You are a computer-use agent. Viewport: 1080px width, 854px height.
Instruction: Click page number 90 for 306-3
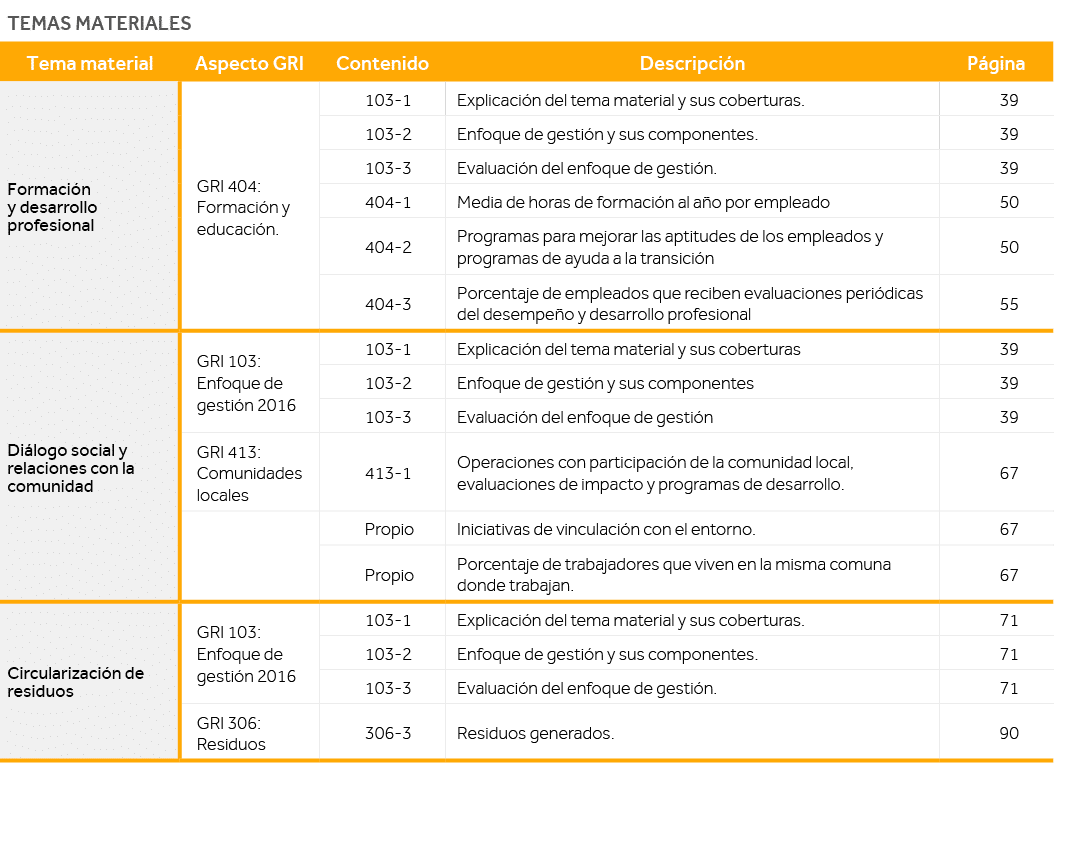1010,730
